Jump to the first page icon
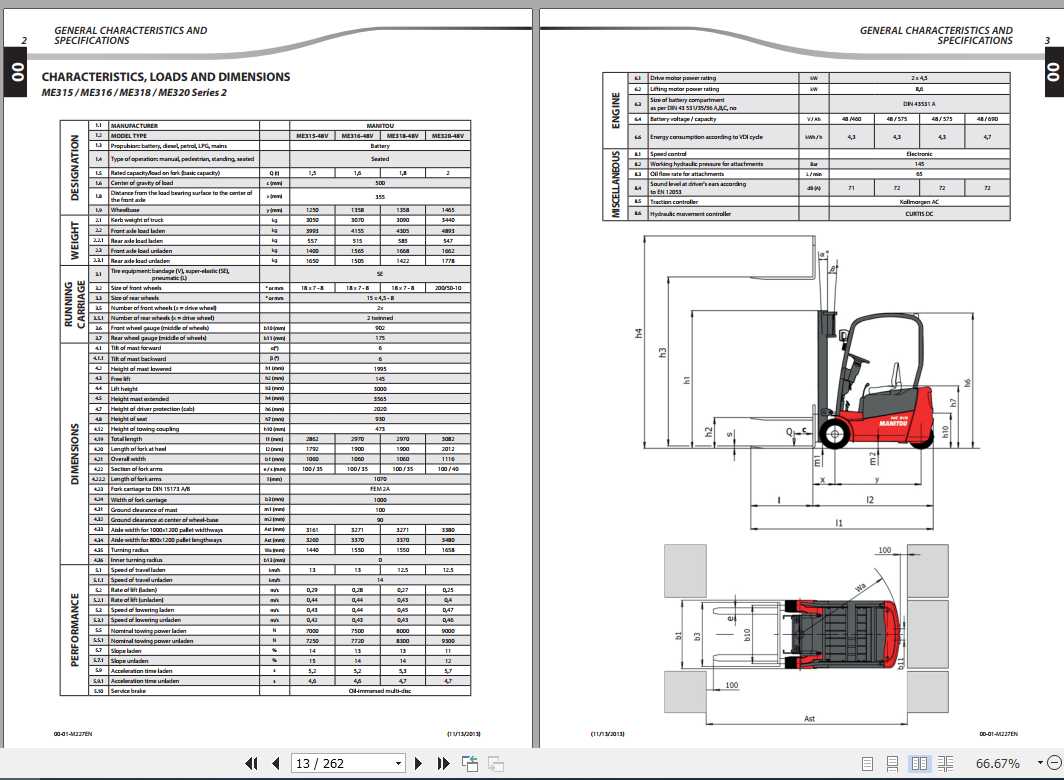Image resolution: width=1064 pixels, height=780 pixels. pos(251,763)
